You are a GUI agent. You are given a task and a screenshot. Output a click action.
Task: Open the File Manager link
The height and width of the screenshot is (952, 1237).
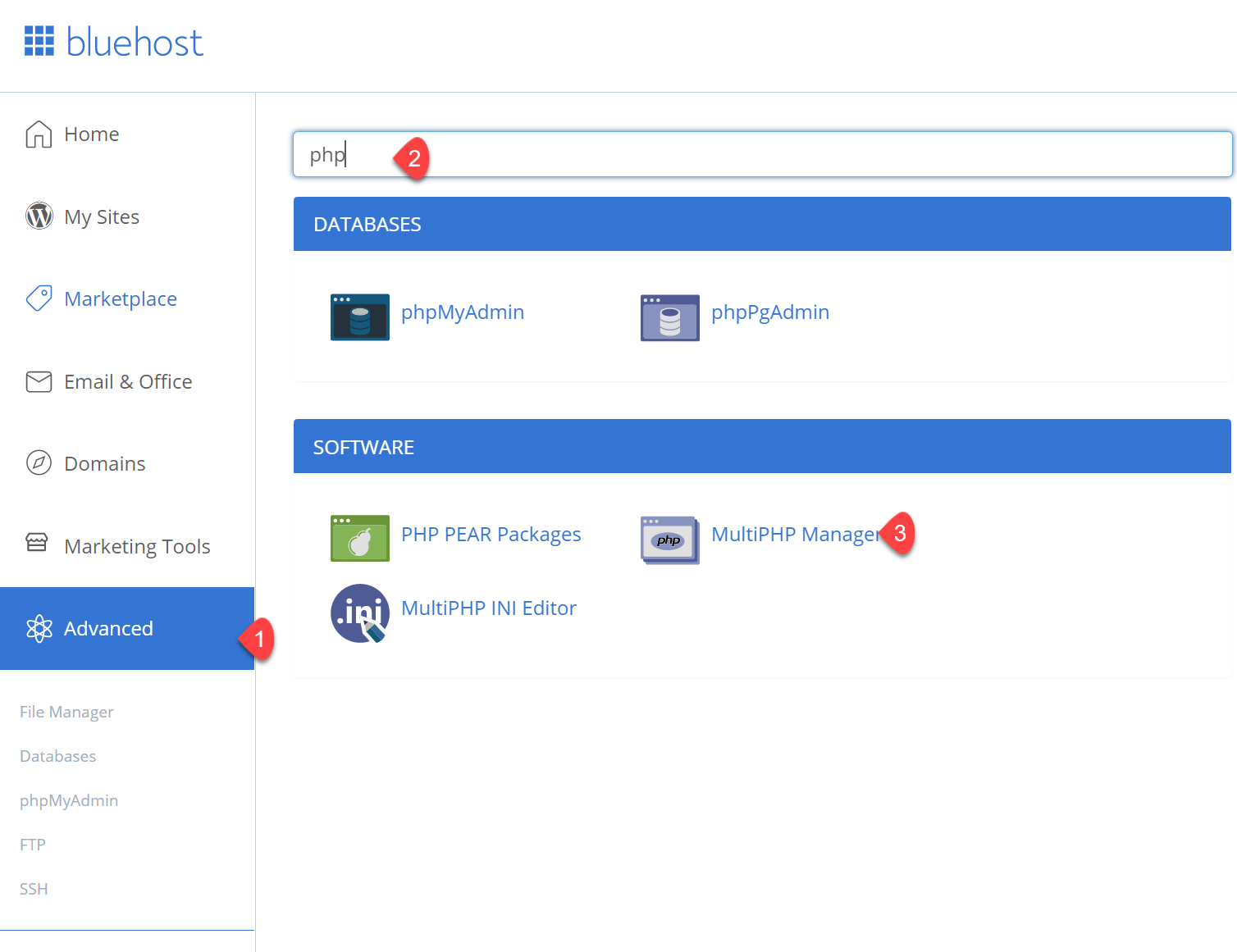point(66,712)
